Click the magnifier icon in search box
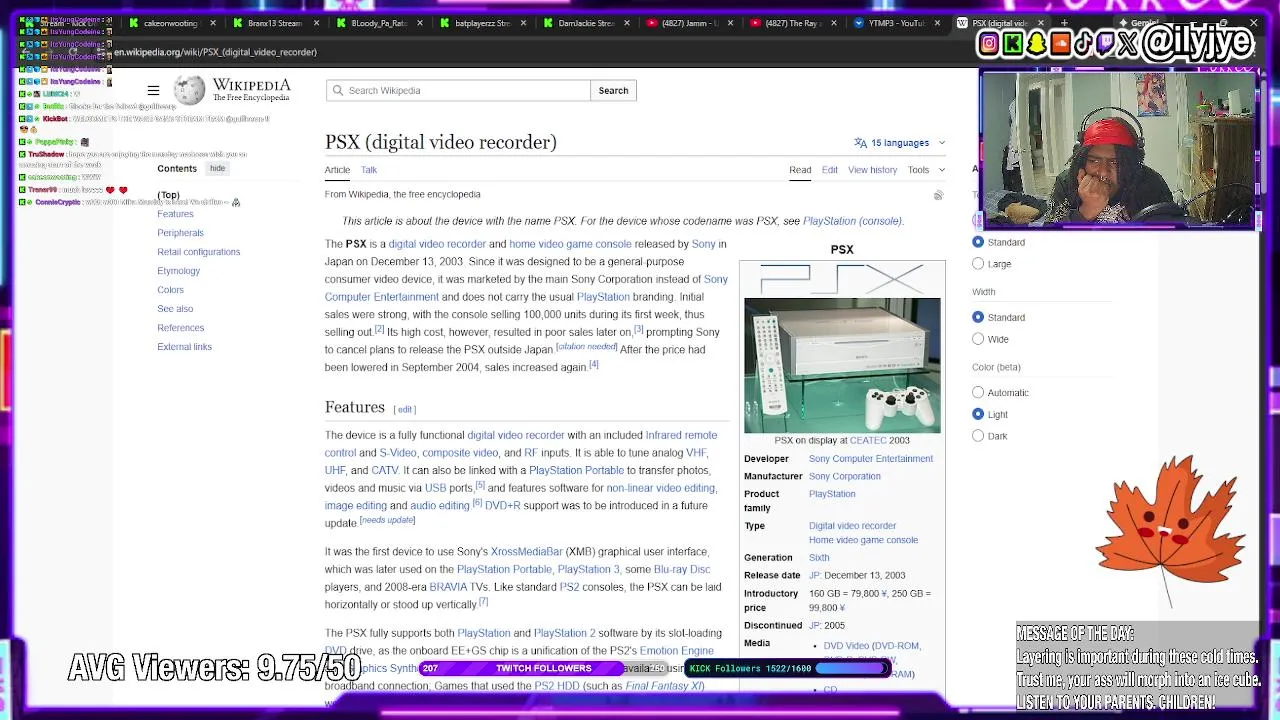This screenshot has width=1280, height=720. point(338,90)
